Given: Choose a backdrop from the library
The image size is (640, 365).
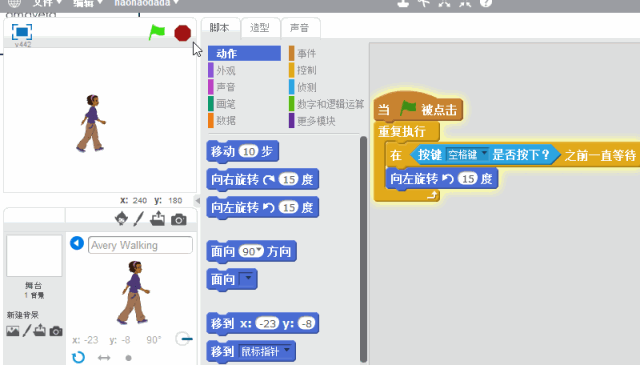Looking at the screenshot, I should [x=13, y=331].
